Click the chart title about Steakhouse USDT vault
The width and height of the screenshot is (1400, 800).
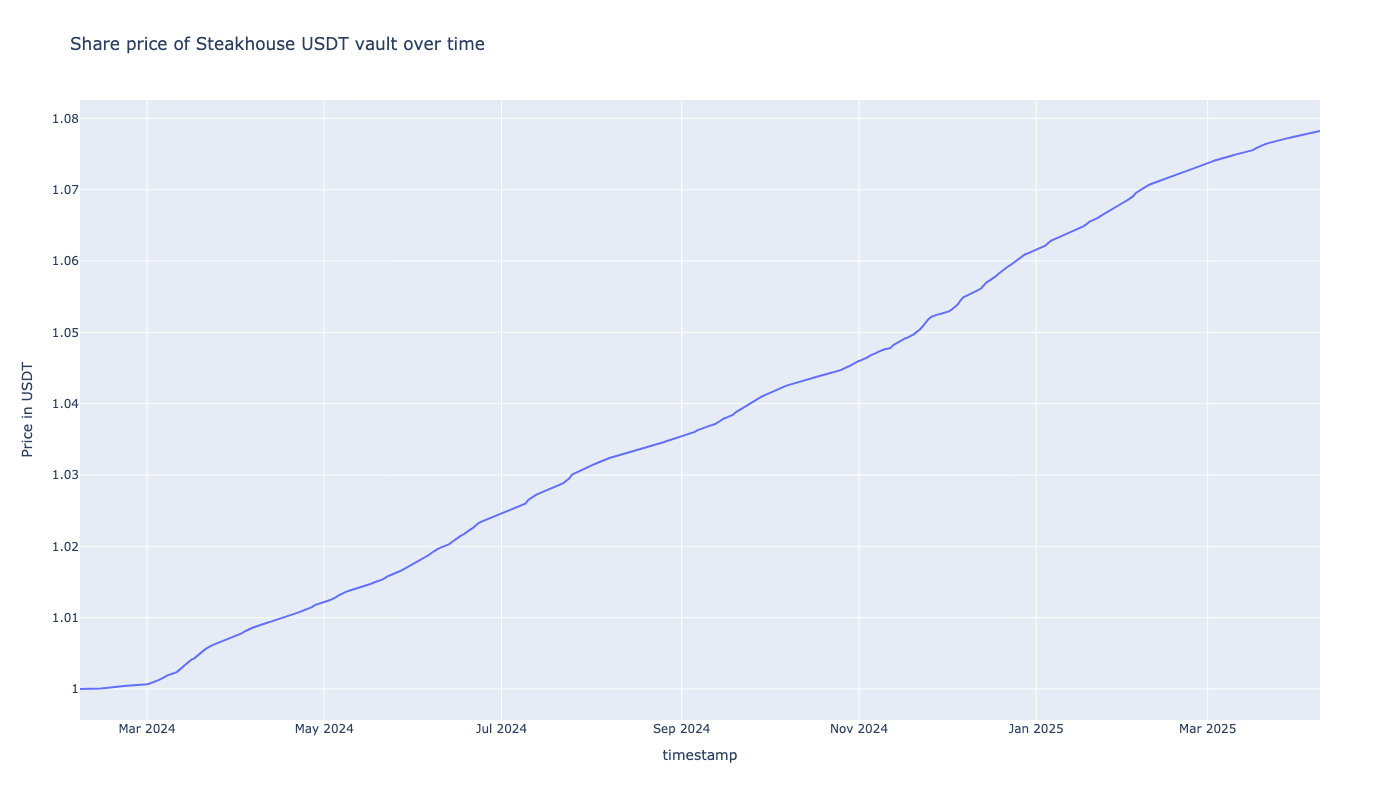coord(277,44)
